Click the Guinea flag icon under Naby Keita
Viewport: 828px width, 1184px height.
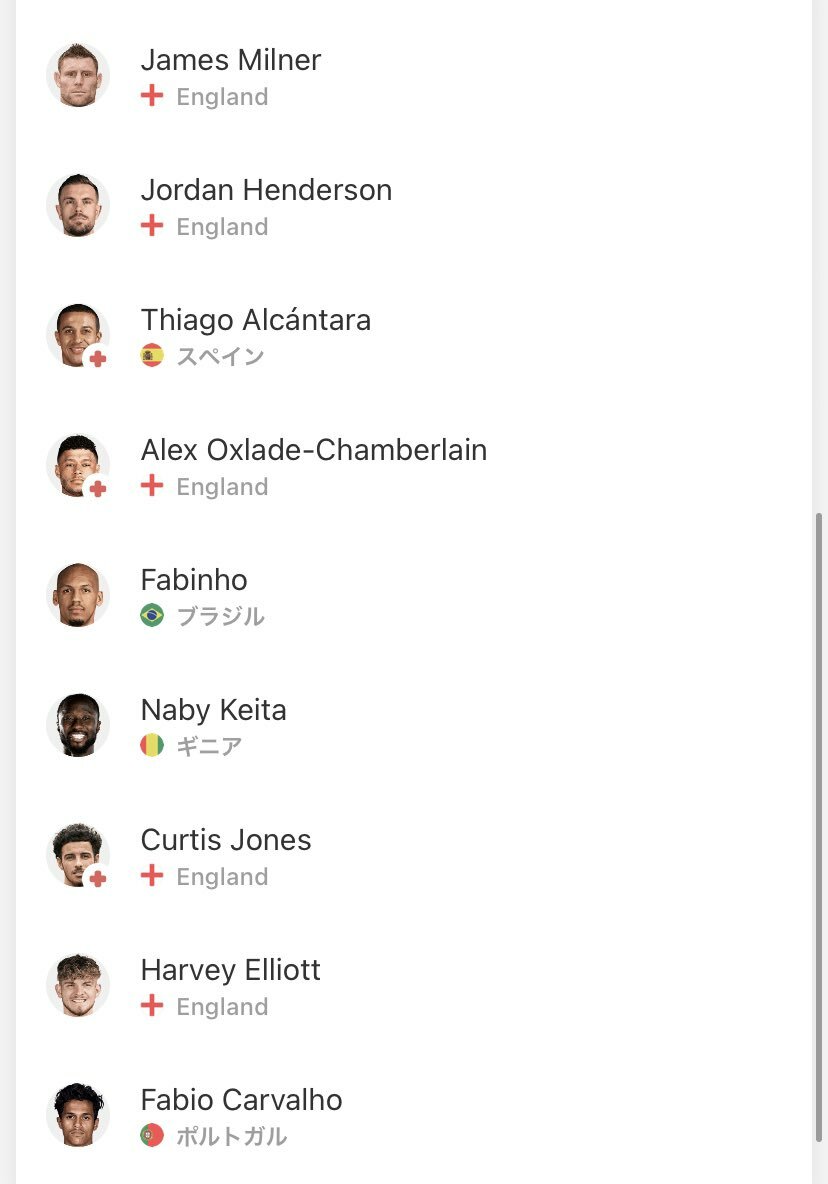(x=152, y=745)
